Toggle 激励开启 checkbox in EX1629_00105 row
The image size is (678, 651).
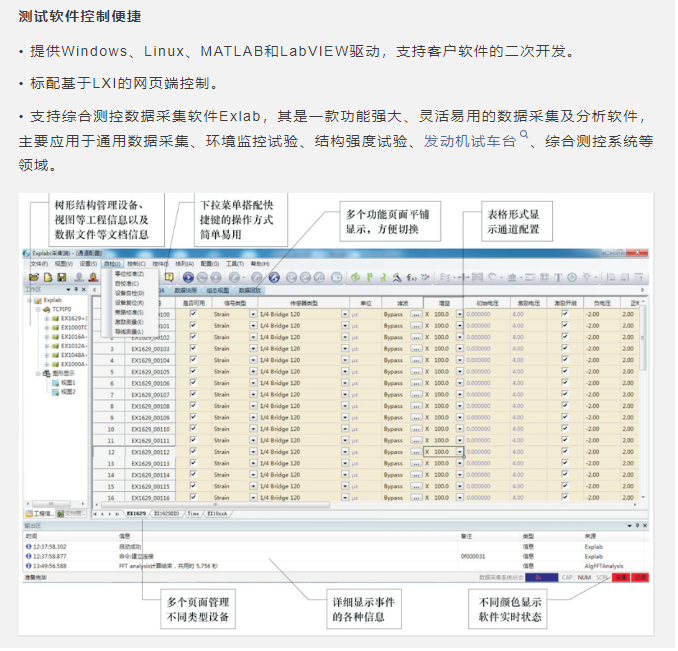(565, 371)
